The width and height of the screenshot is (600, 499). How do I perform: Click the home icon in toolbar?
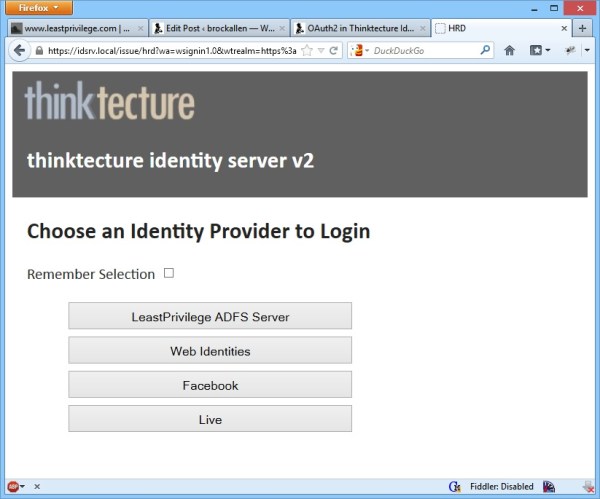510,49
